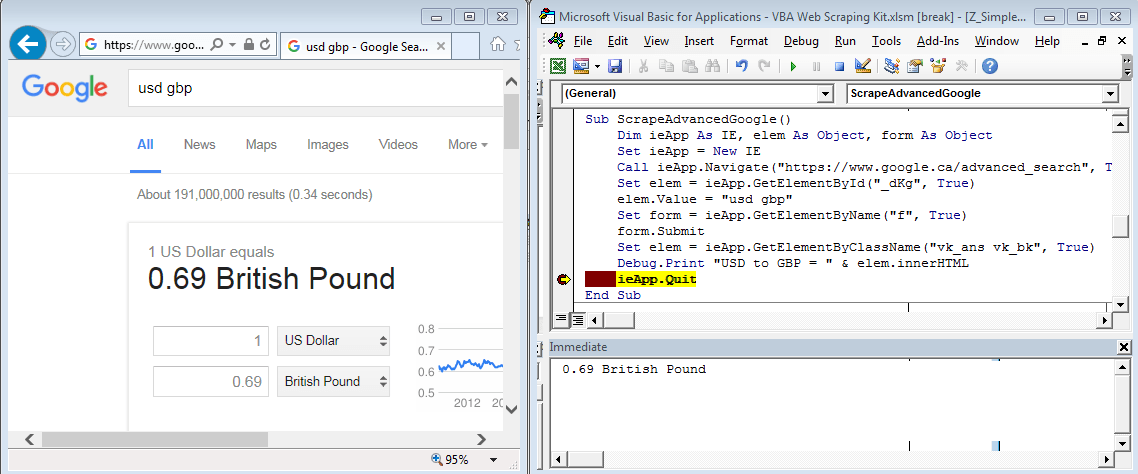Viewport: 1138px width, 474px height.
Task: Refresh the page in Internet Explorer
Action: [x=265, y=45]
